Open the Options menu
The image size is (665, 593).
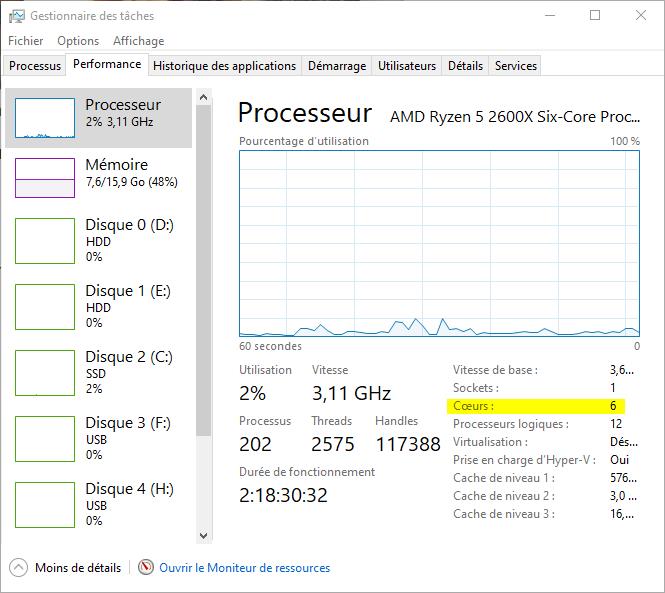point(78,41)
